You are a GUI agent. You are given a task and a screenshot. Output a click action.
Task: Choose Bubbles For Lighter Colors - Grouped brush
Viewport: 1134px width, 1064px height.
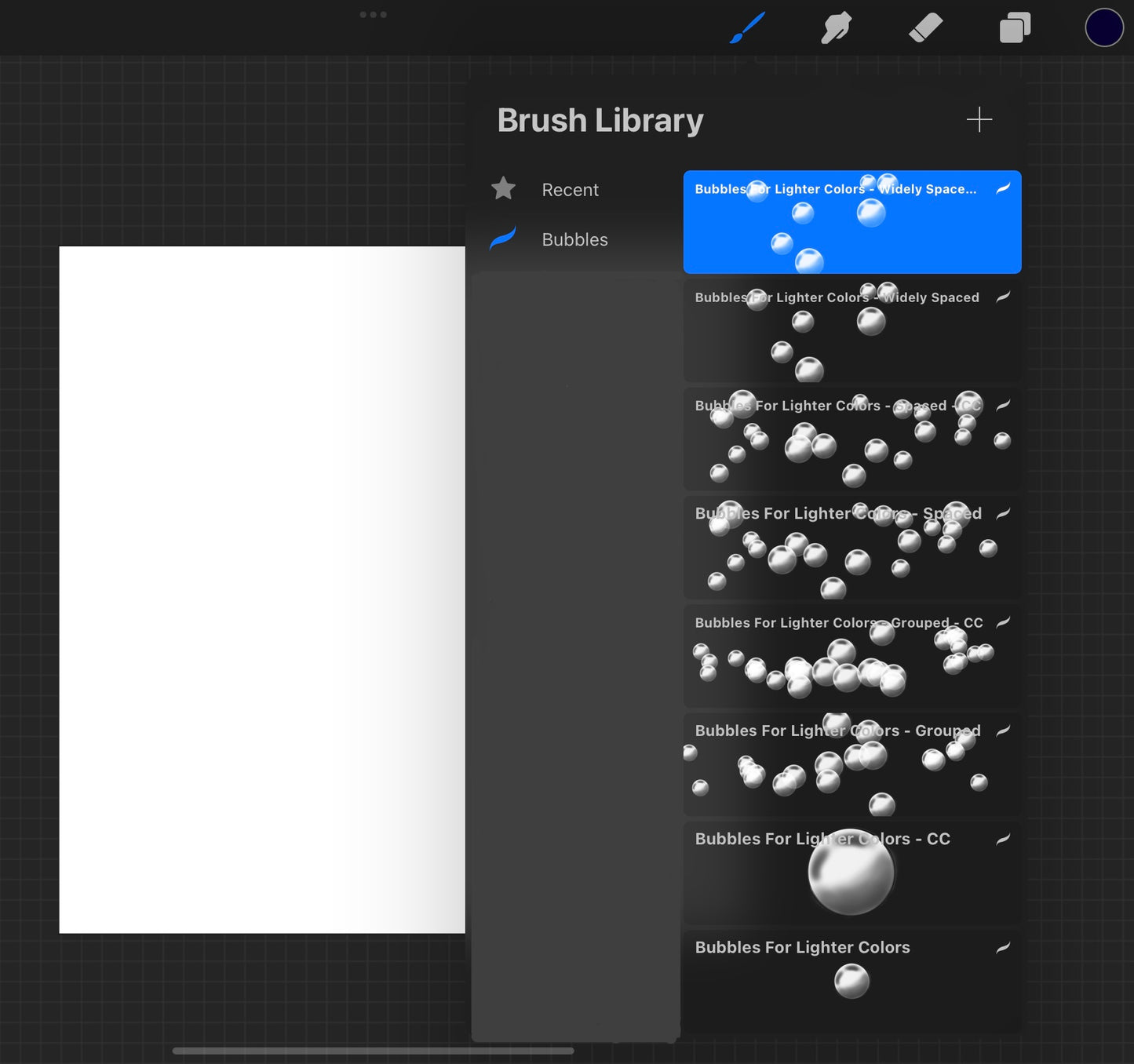tap(851, 764)
